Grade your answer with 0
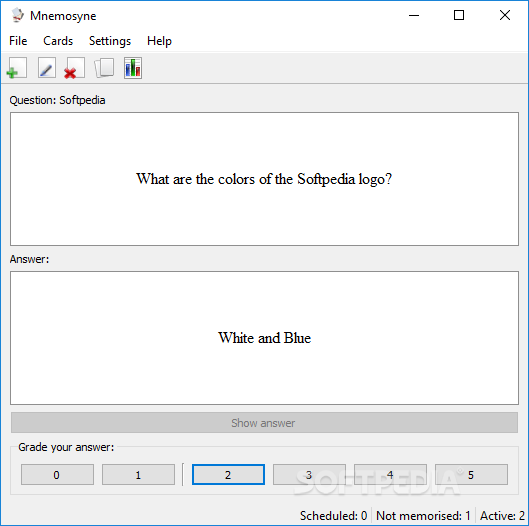 (x=57, y=475)
